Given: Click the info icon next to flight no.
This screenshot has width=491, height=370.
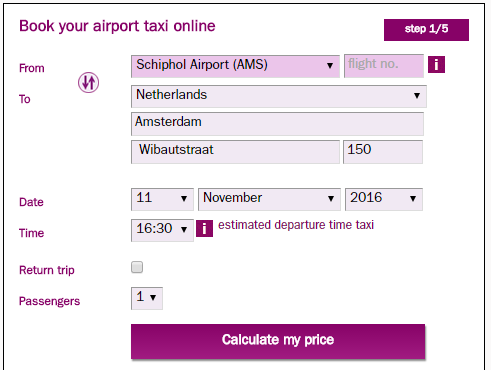Looking at the screenshot, I should click(436, 64).
